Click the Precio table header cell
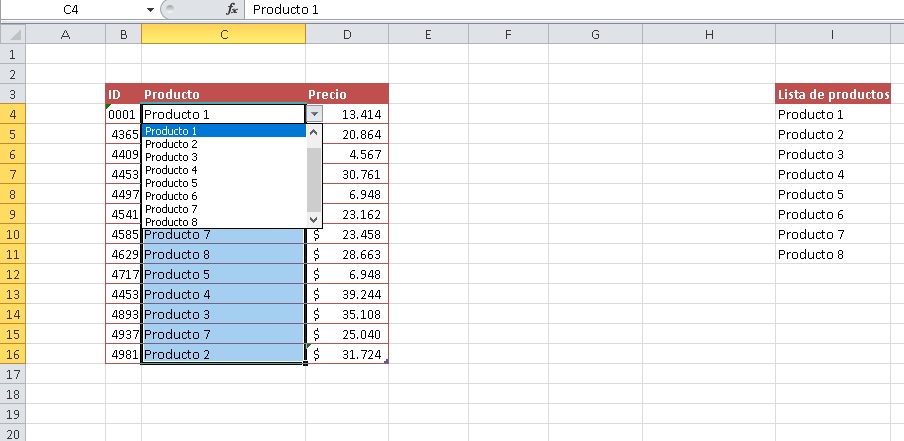This screenshot has width=904, height=441. click(x=347, y=95)
